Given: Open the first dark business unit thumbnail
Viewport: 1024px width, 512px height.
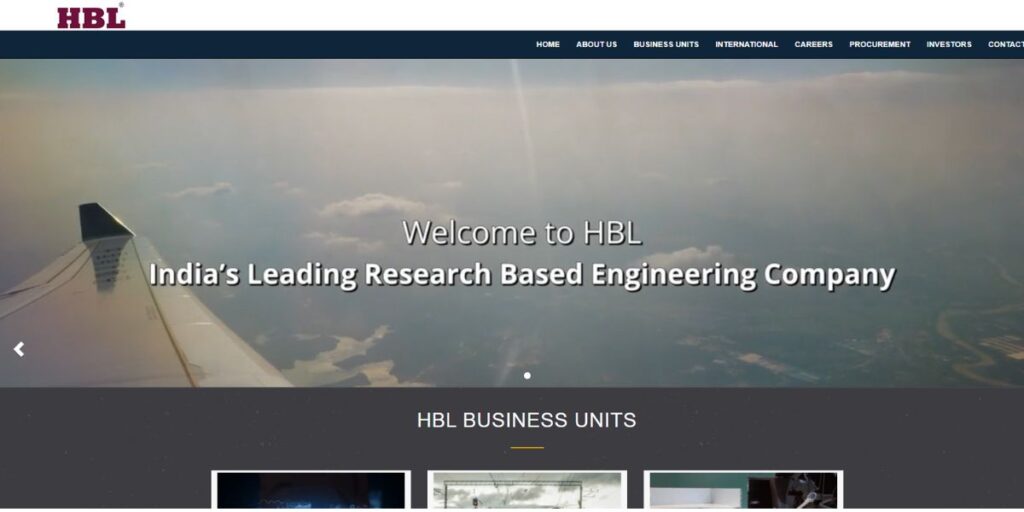Looking at the screenshot, I should click(311, 490).
